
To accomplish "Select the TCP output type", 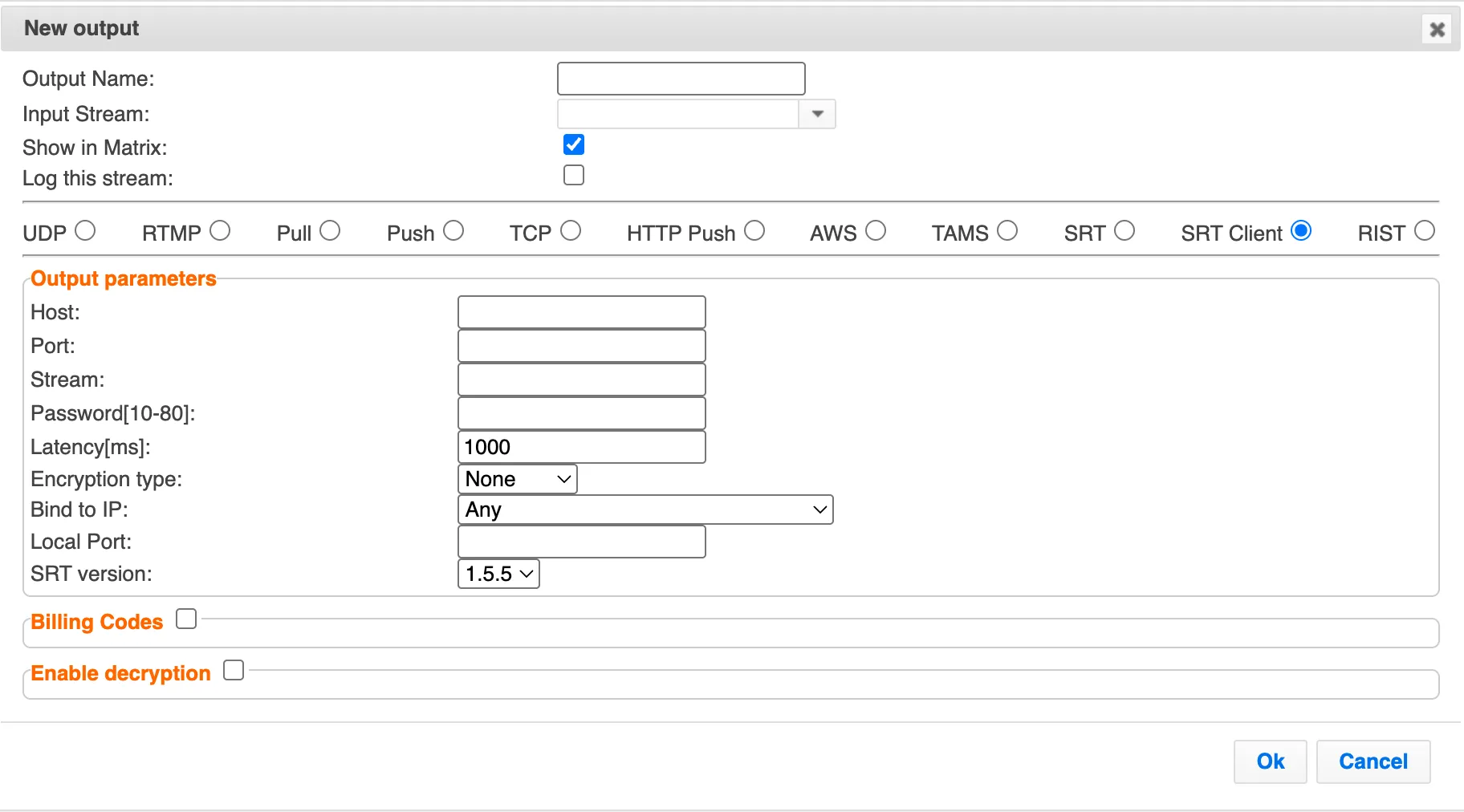I will click(x=571, y=231).
